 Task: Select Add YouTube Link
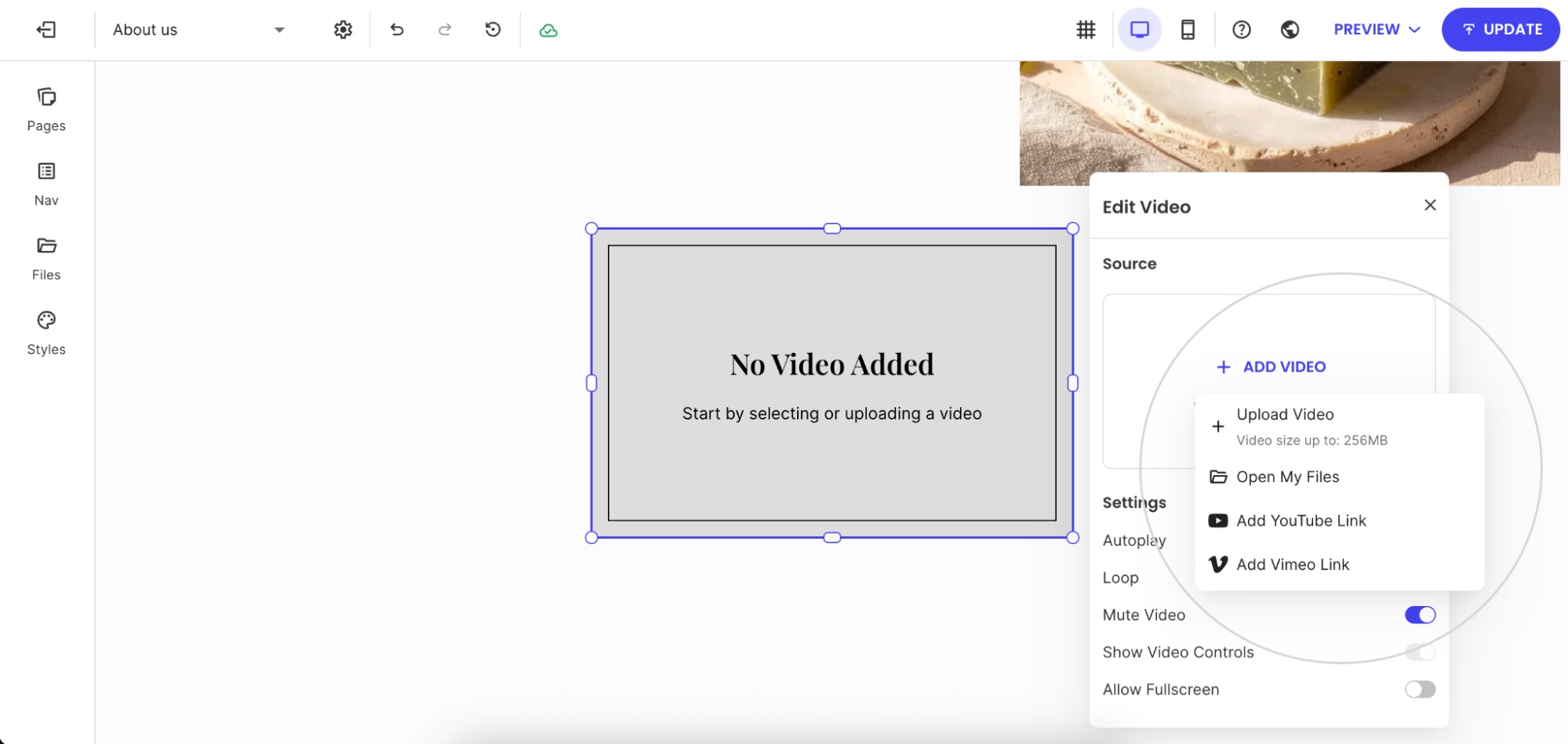(1339, 521)
